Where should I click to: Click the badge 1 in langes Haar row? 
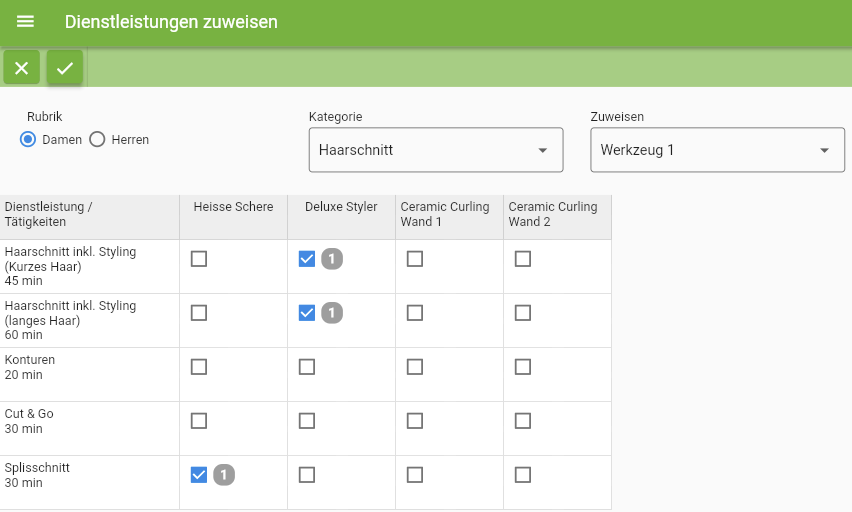pyautogui.click(x=332, y=313)
